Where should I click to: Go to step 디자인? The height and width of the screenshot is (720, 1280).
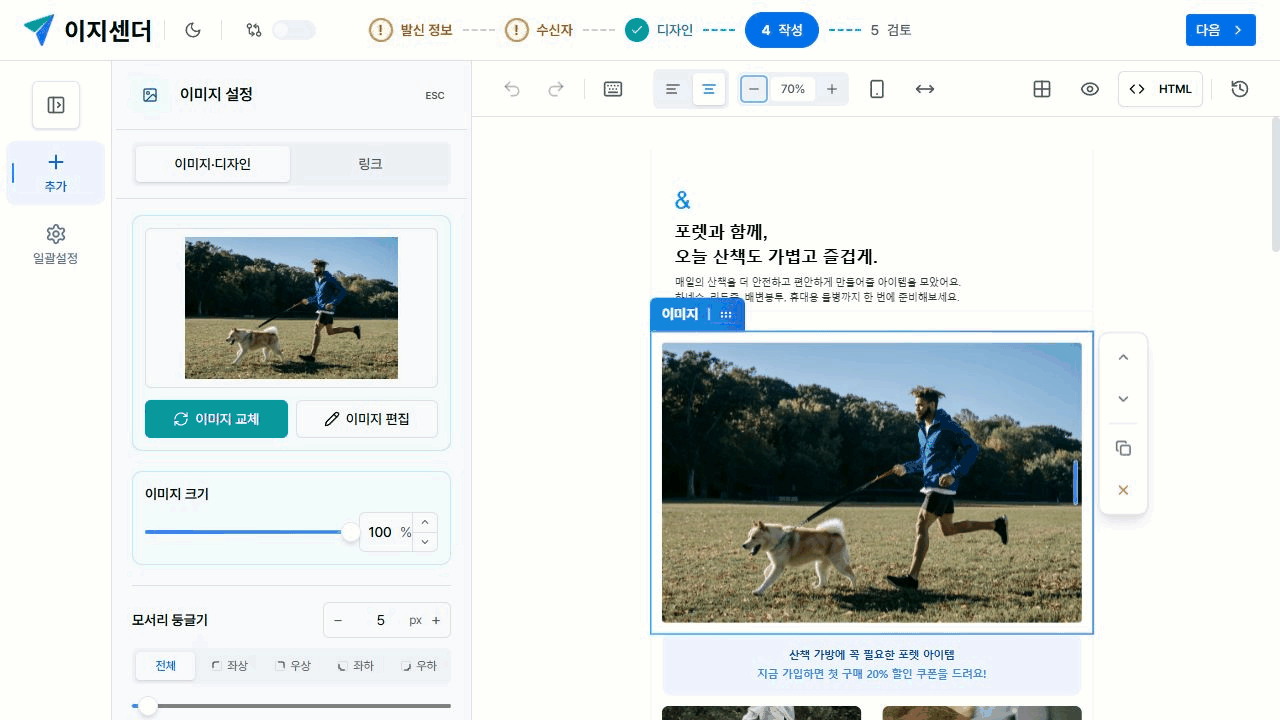pos(659,30)
